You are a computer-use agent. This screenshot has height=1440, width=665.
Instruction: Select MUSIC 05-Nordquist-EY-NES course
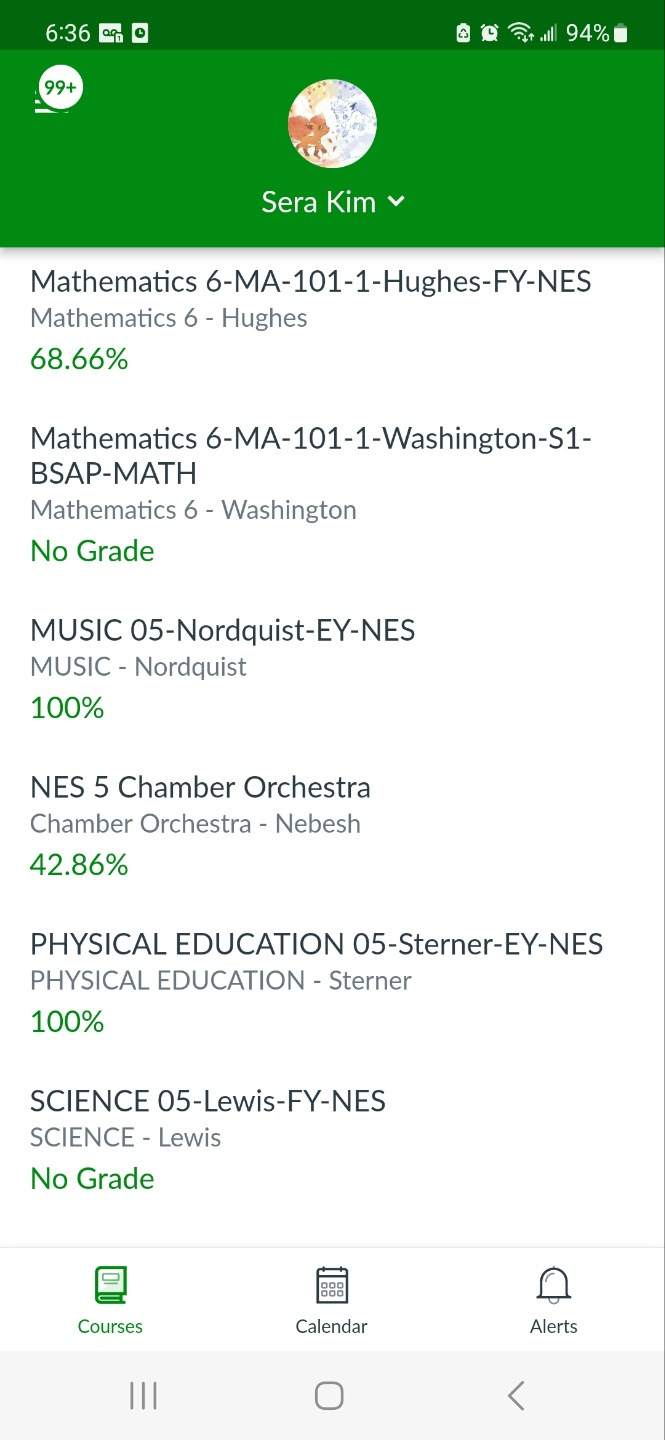point(222,631)
